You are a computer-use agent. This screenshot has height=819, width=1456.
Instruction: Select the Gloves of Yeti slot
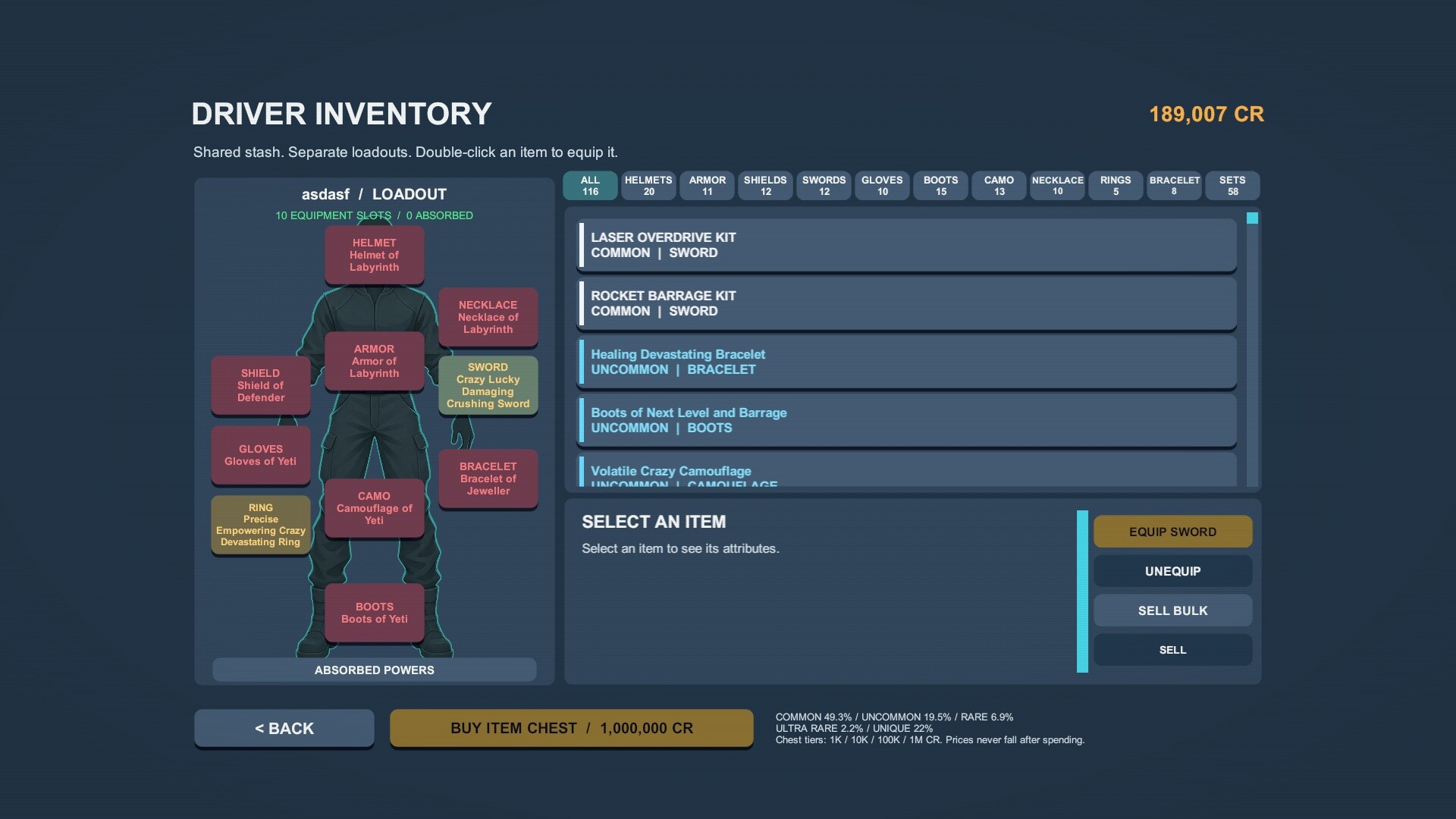[x=260, y=455]
